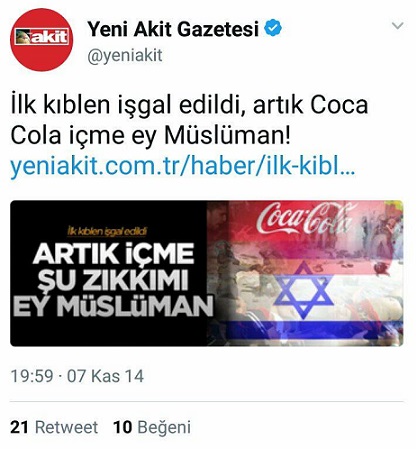The width and height of the screenshot is (416, 449).
Task: Click the "EY MÜSLÜMAN" line in the image
Action: tap(113, 305)
